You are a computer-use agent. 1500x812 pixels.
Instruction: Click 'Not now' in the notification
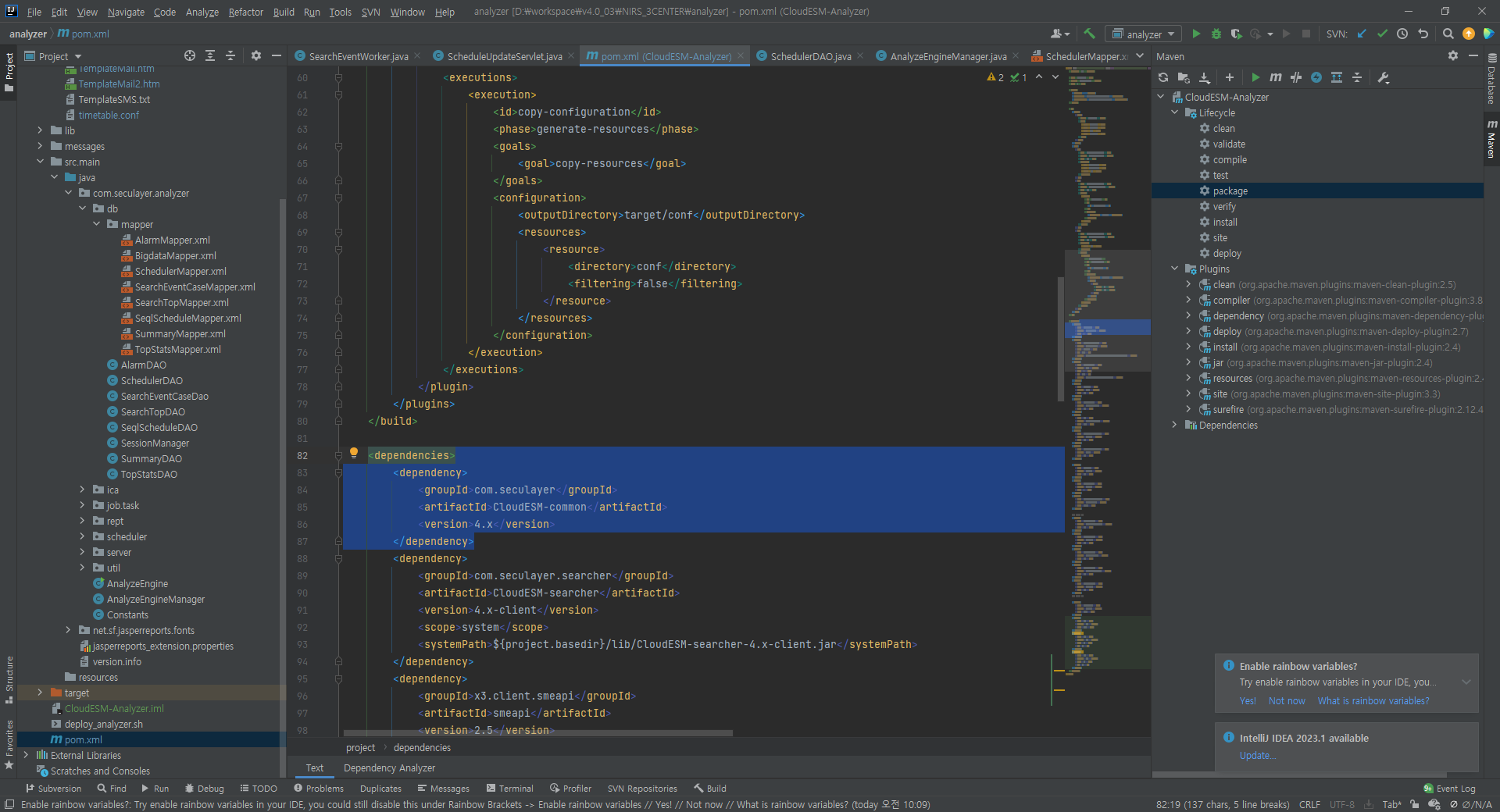tap(1287, 701)
